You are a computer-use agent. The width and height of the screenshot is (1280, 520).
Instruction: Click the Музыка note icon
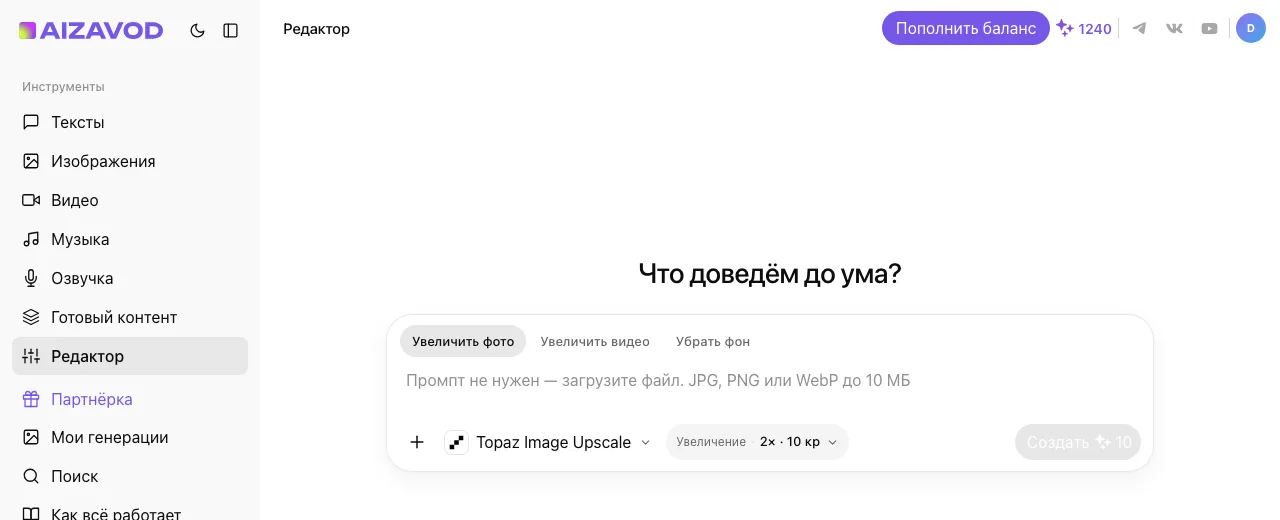point(31,239)
